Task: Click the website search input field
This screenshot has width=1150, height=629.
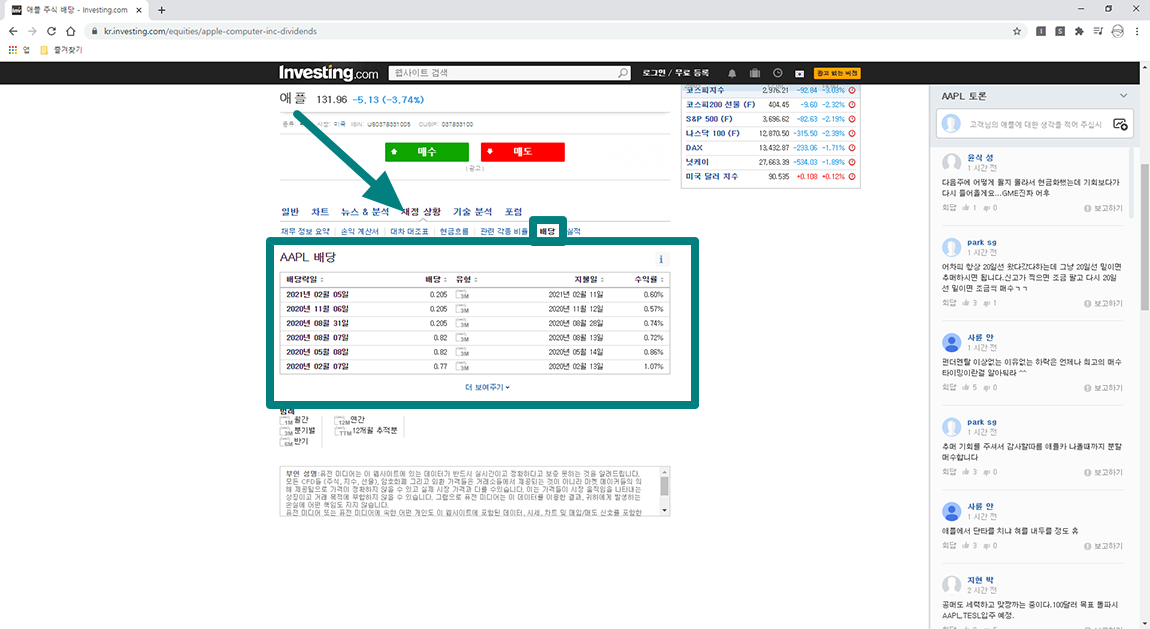Action: pos(505,73)
